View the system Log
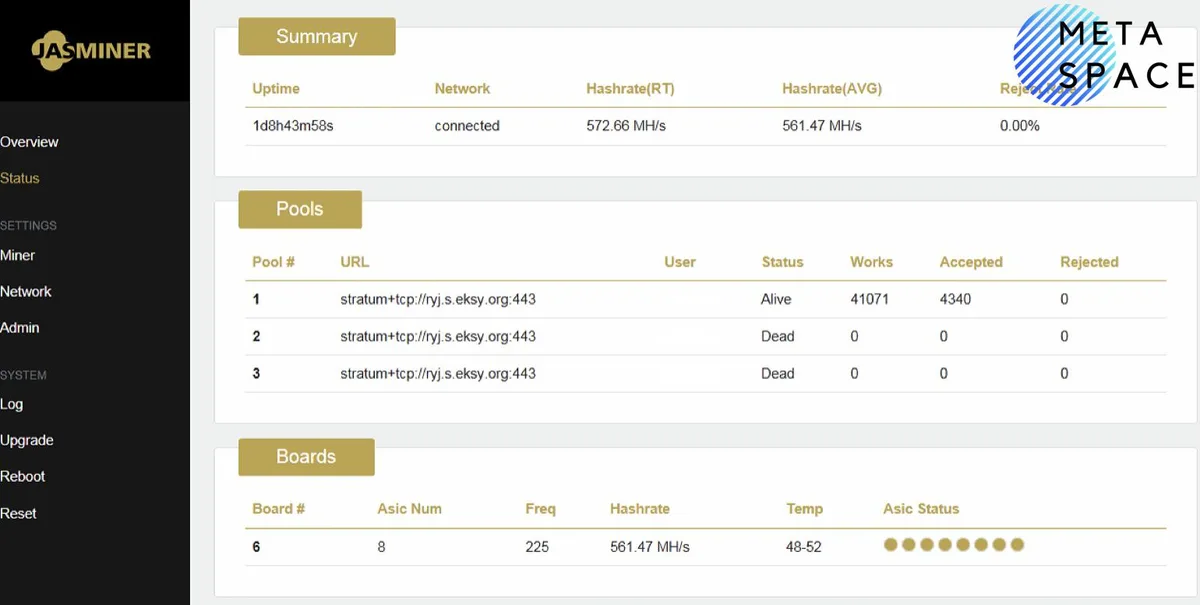The image size is (1200, 605). click(x=11, y=404)
